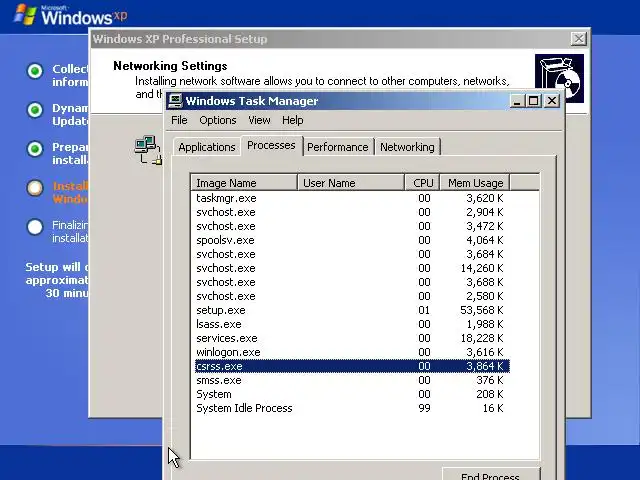The image size is (640, 480).
Task: Sort processes by Mem Usage column
Action: coord(475,183)
